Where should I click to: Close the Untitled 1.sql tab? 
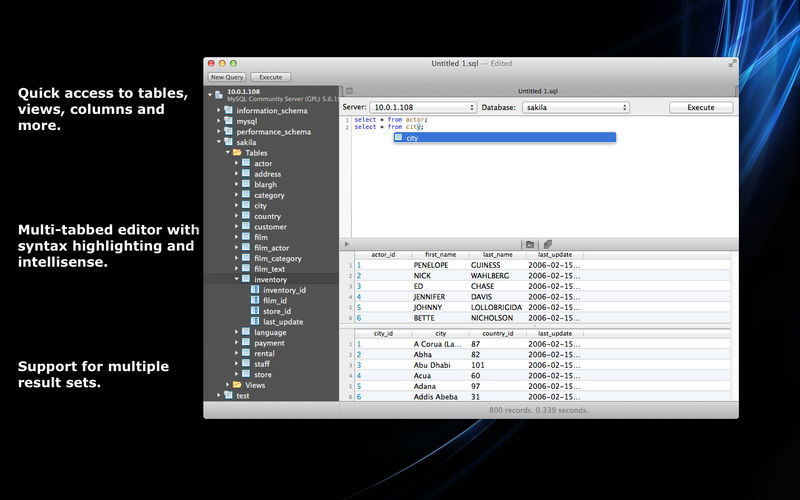click(349, 91)
